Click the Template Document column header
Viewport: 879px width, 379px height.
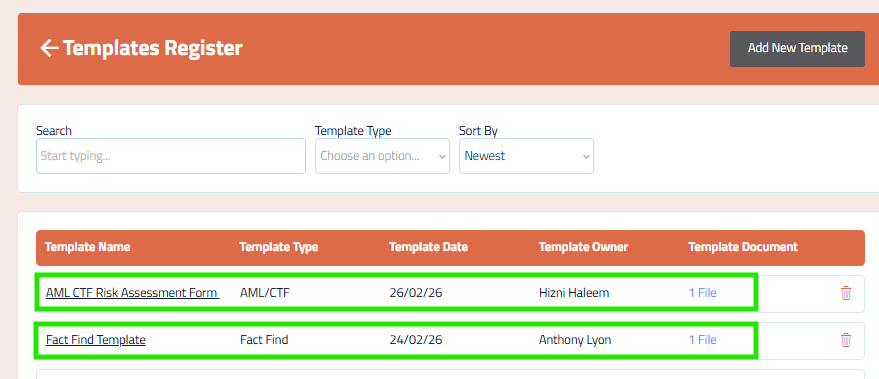[x=743, y=247]
